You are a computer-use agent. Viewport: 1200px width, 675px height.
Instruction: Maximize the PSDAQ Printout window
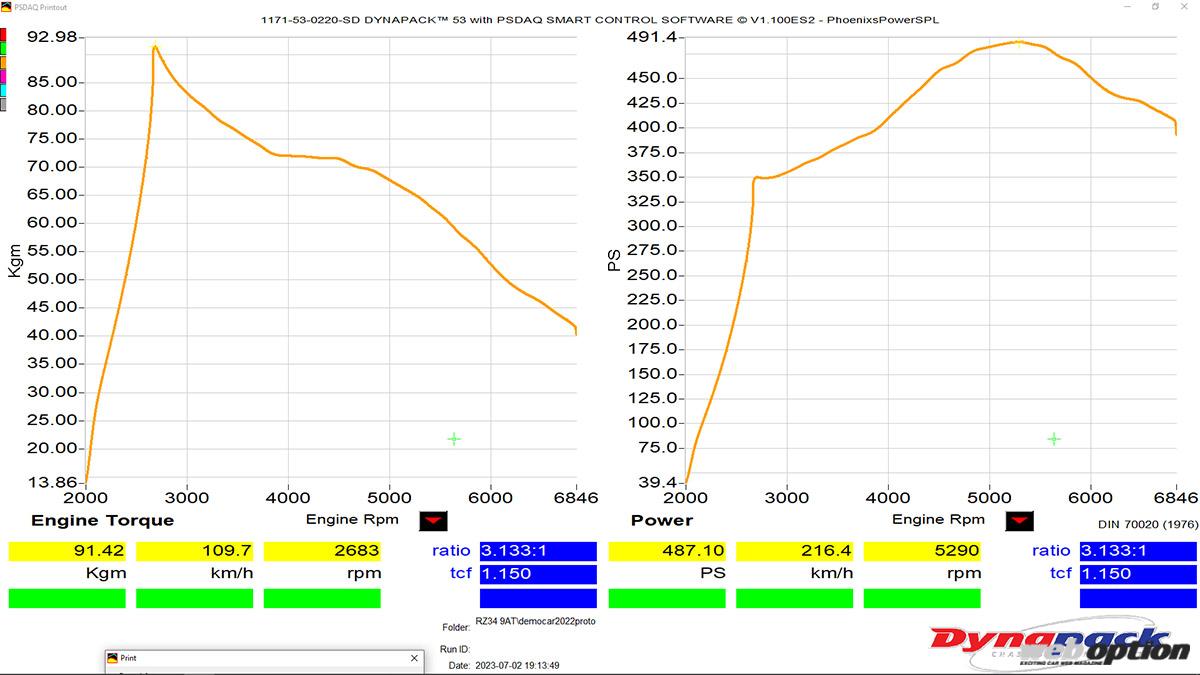[x=1155, y=6]
